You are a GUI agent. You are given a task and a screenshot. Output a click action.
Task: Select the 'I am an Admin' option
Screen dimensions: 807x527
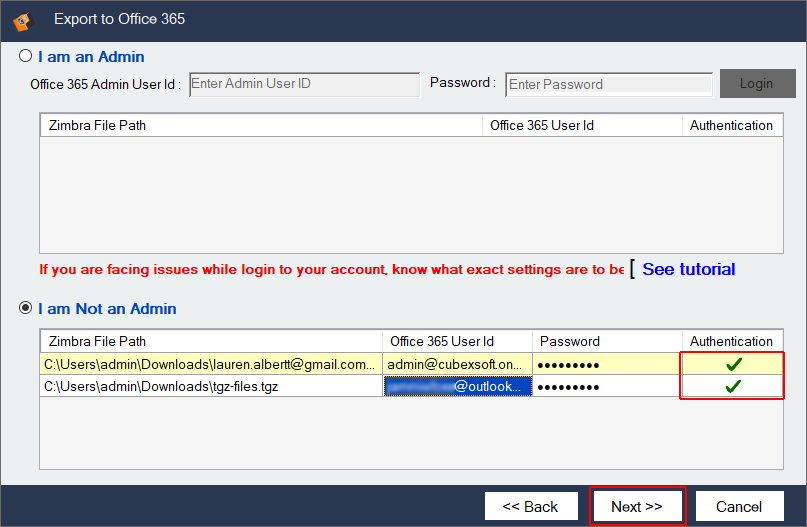pyautogui.click(x=26, y=57)
